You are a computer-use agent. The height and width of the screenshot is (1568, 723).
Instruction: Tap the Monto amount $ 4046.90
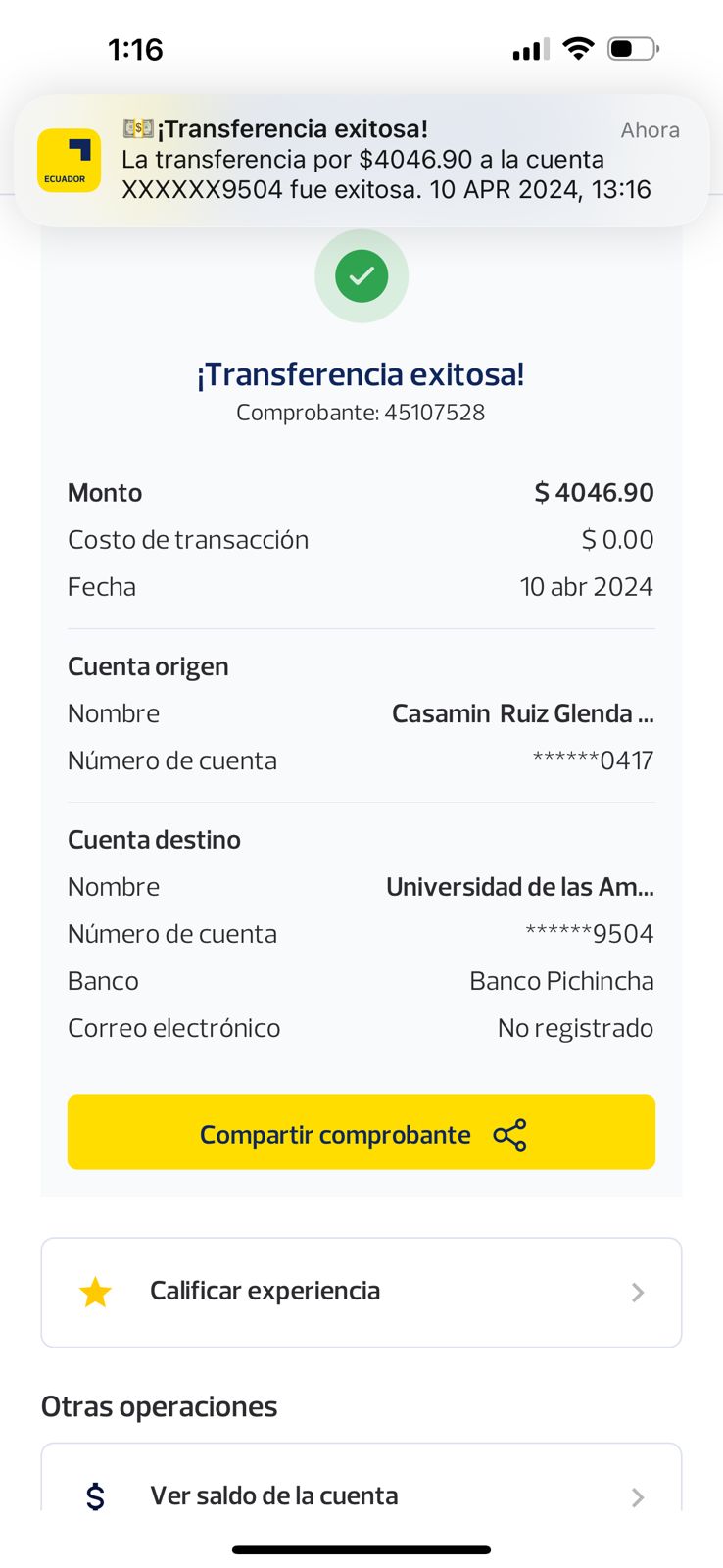pyautogui.click(x=594, y=492)
